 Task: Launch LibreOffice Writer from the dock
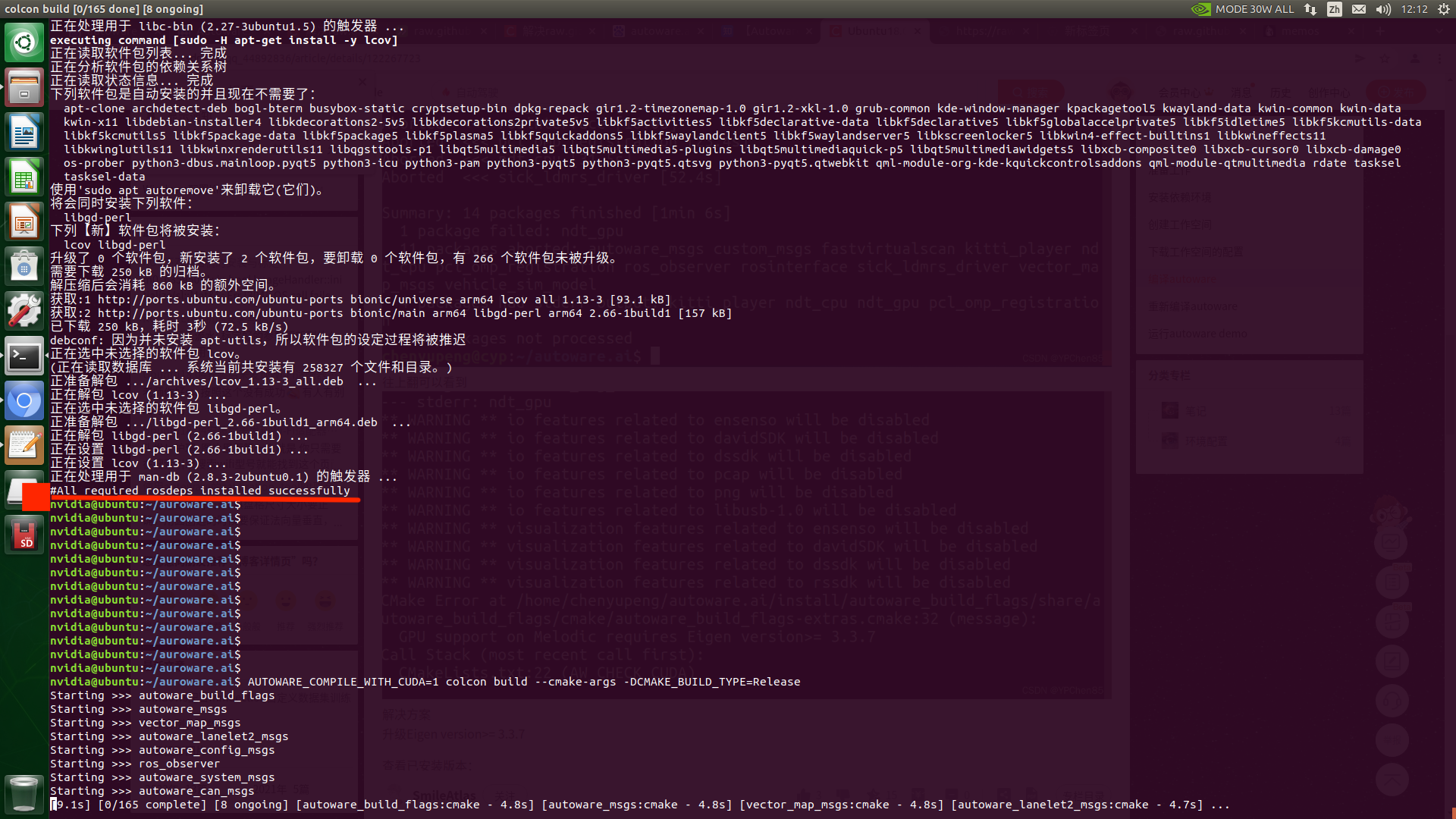click(24, 132)
